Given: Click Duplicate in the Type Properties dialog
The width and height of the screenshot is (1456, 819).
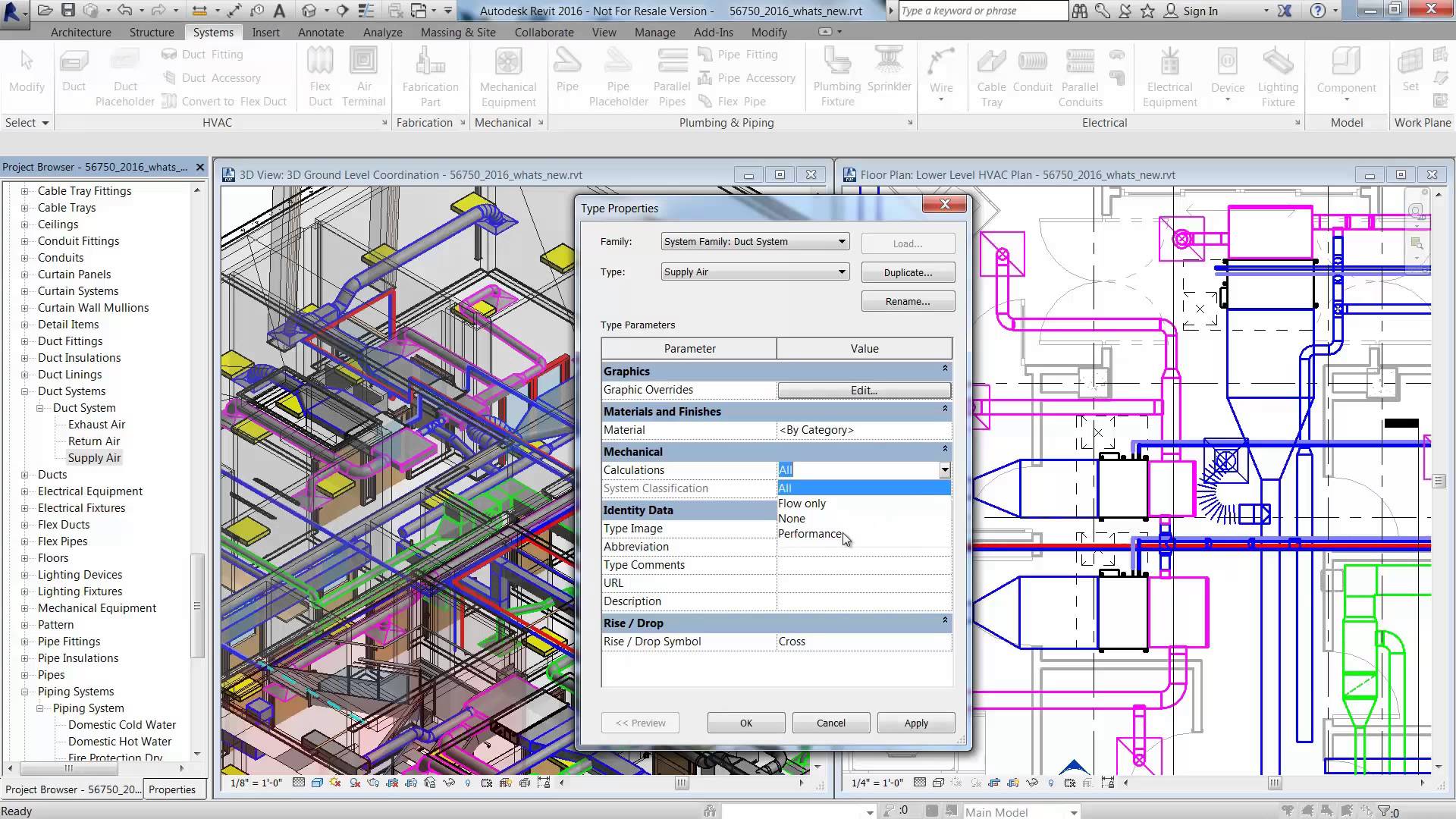Looking at the screenshot, I should coord(907,272).
